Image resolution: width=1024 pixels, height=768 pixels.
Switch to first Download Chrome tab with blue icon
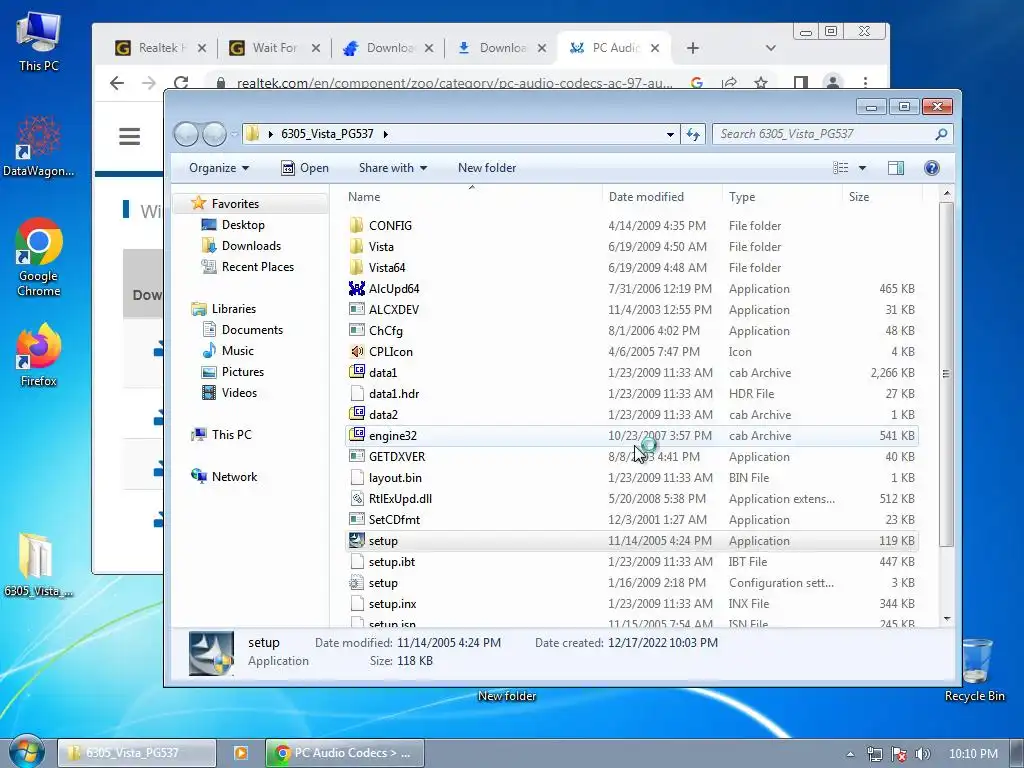click(388, 48)
